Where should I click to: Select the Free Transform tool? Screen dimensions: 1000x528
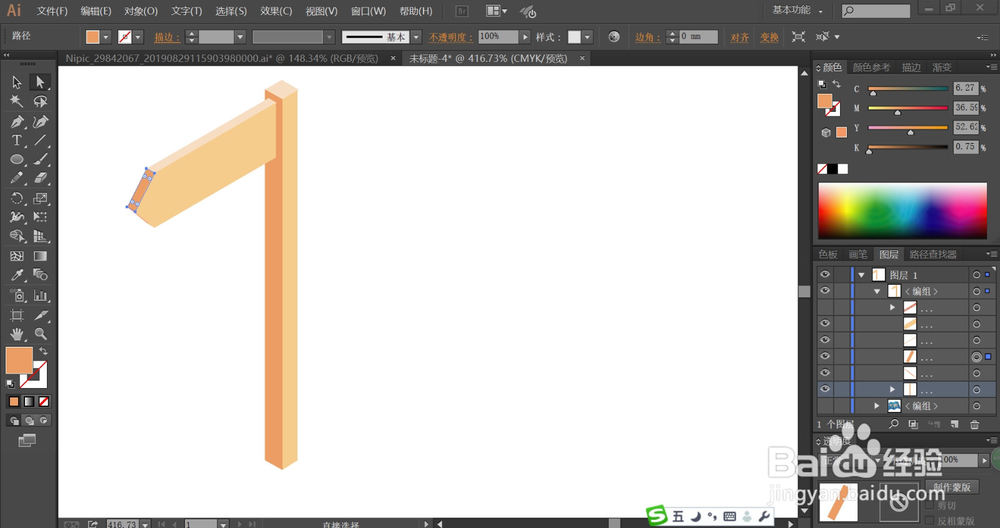pyautogui.click(x=40, y=217)
